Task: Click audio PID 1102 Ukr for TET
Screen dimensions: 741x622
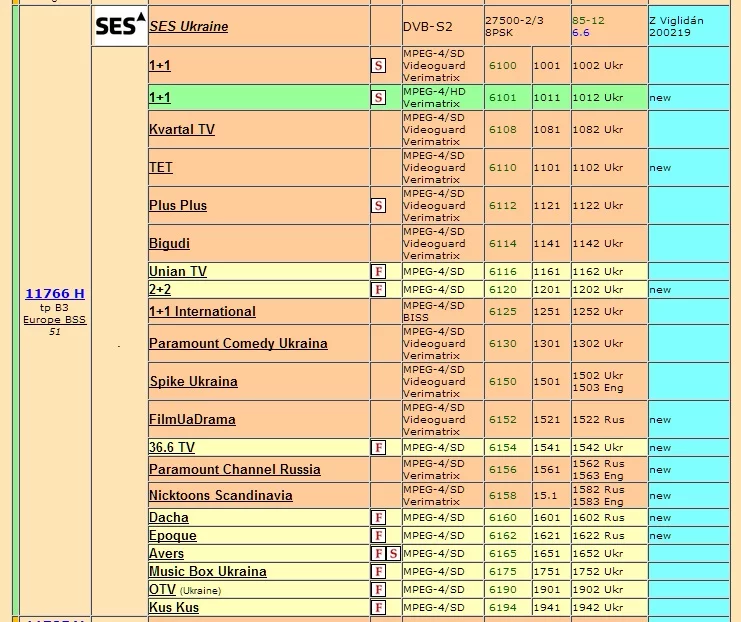Action: [x=598, y=168]
